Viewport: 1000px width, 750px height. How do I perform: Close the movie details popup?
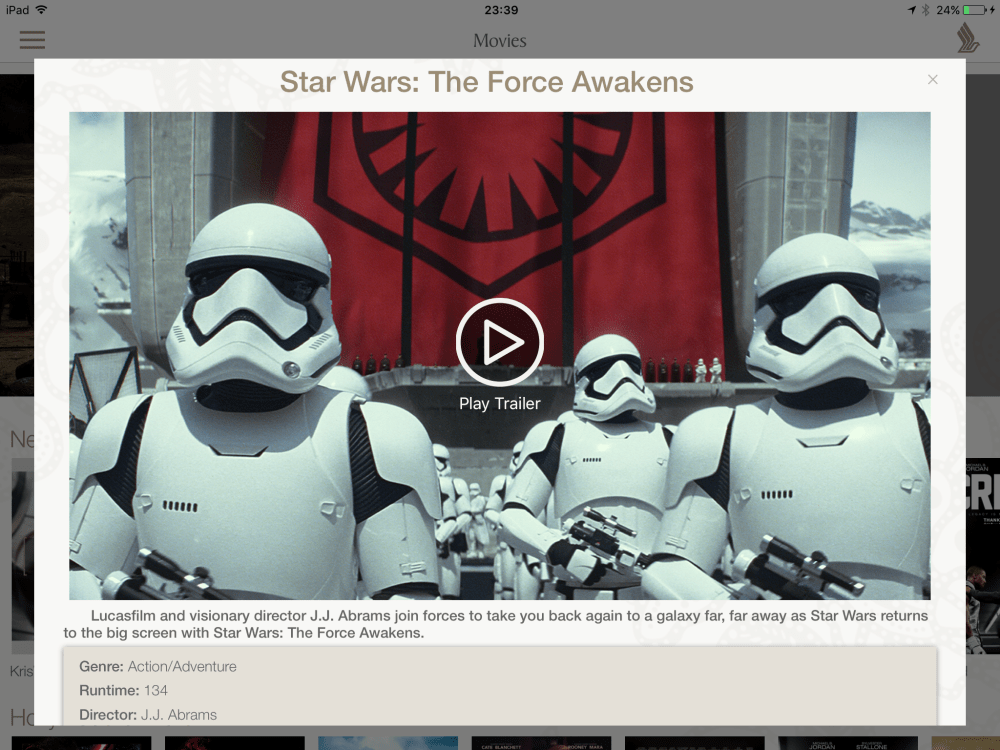pyautogui.click(x=932, y=80)
